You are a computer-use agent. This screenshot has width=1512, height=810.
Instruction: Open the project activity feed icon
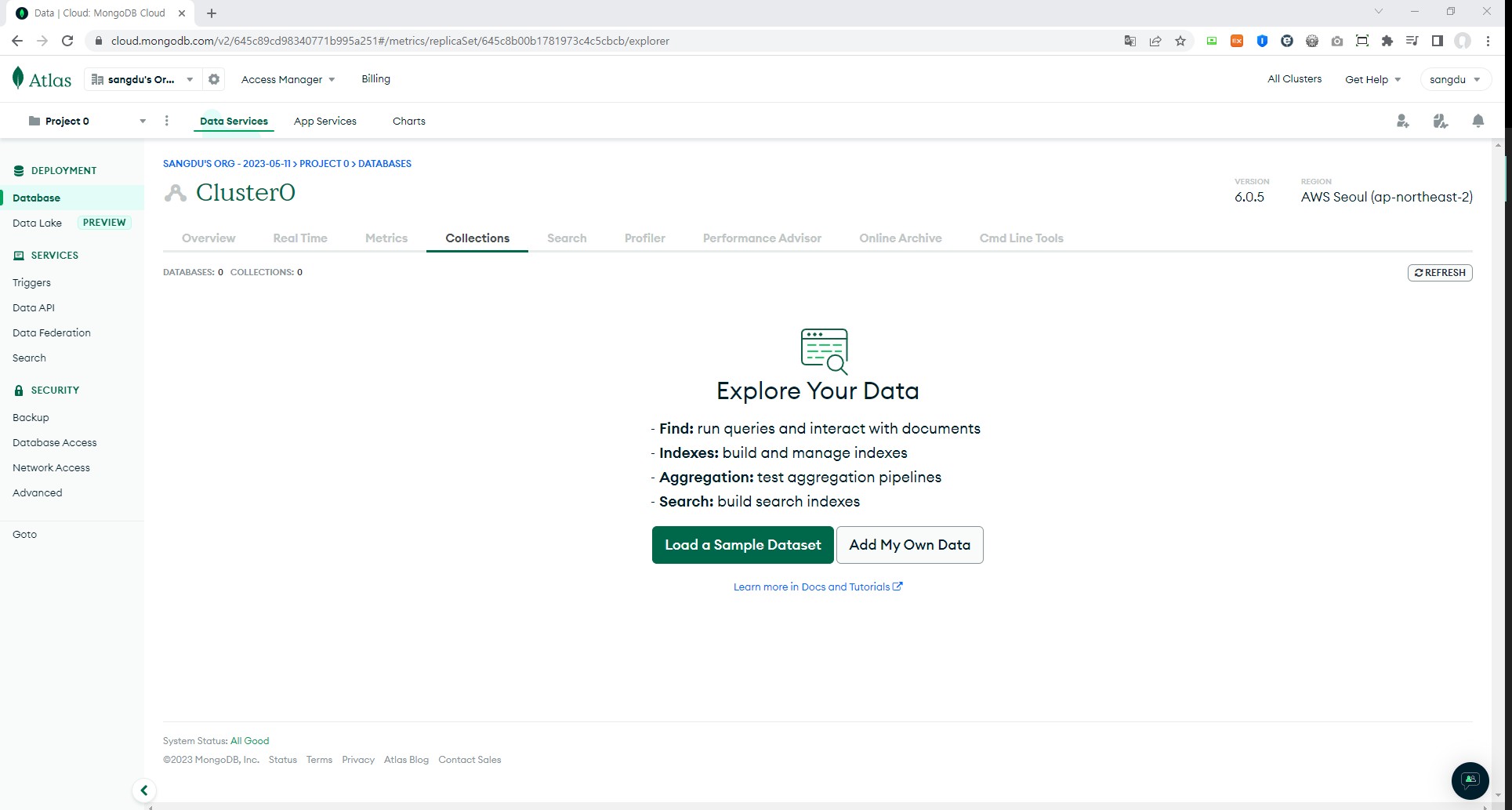[1441, 121]
